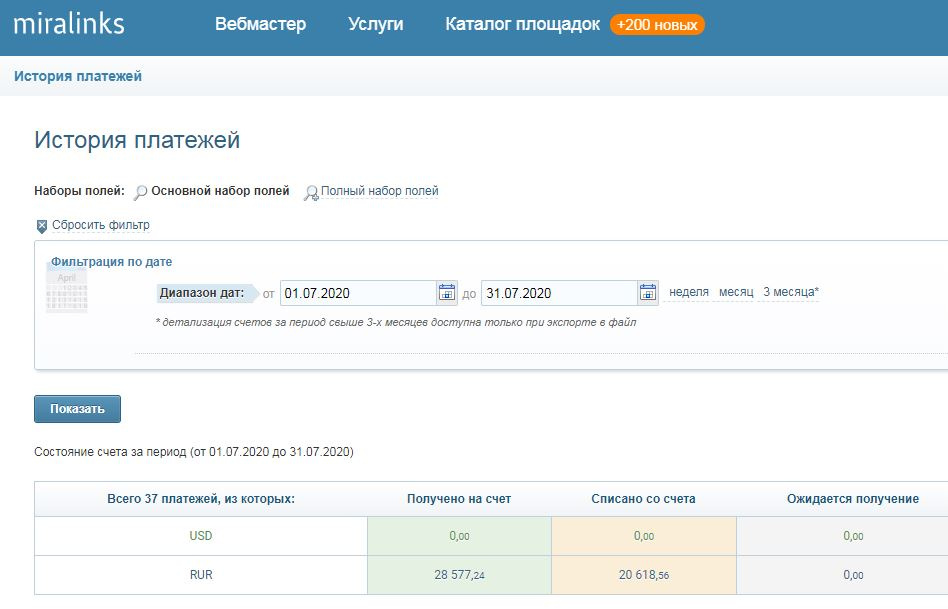Click the miralinks logo

(x=69, y=24)
